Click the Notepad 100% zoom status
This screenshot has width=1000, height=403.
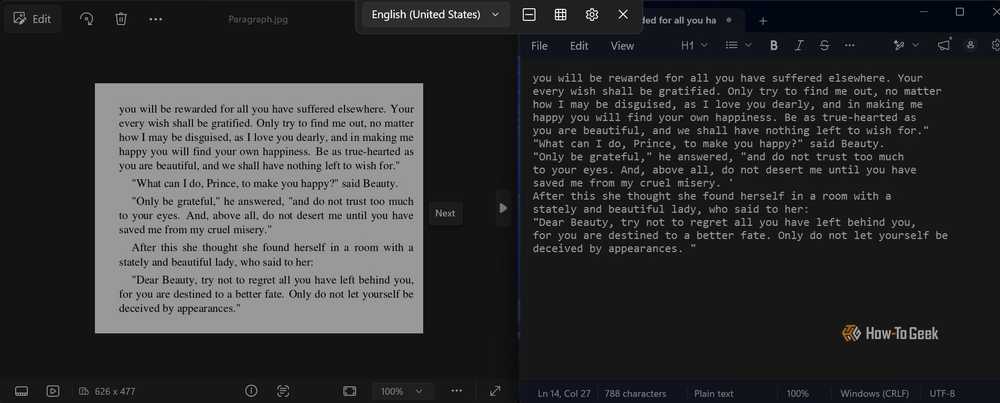tap(797, 393)
